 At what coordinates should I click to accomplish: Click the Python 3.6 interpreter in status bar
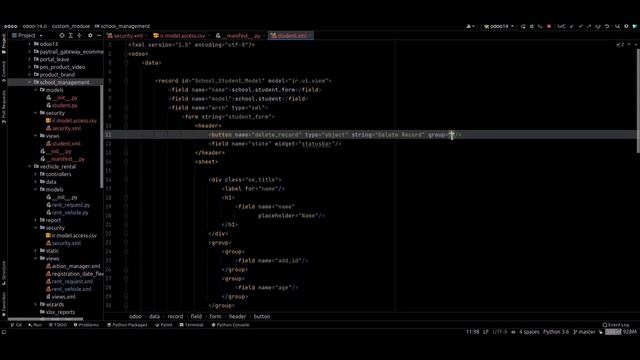pos(556,332)
